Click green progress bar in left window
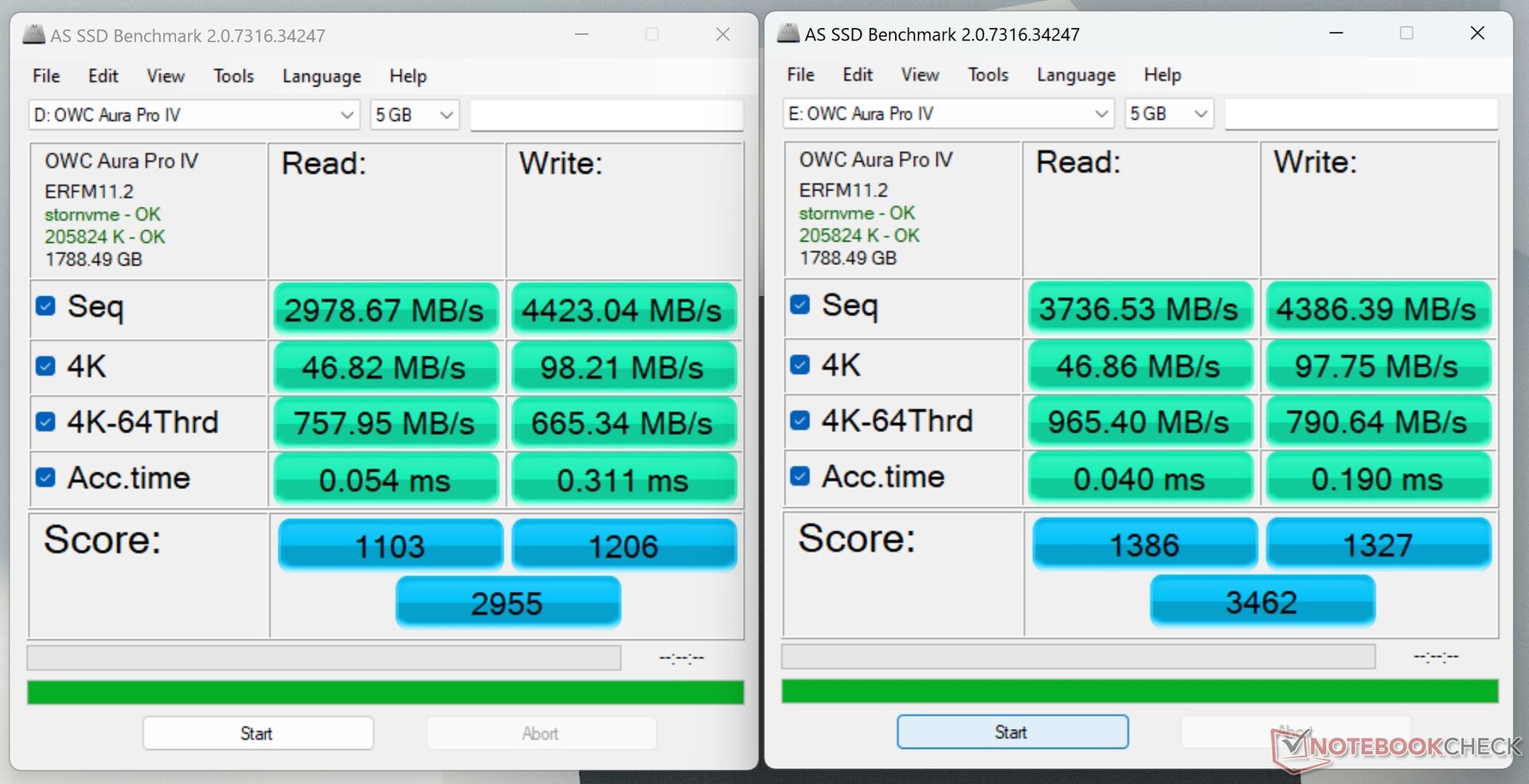The height and width of the screenshot is (784, 1529). click(385, 692)
